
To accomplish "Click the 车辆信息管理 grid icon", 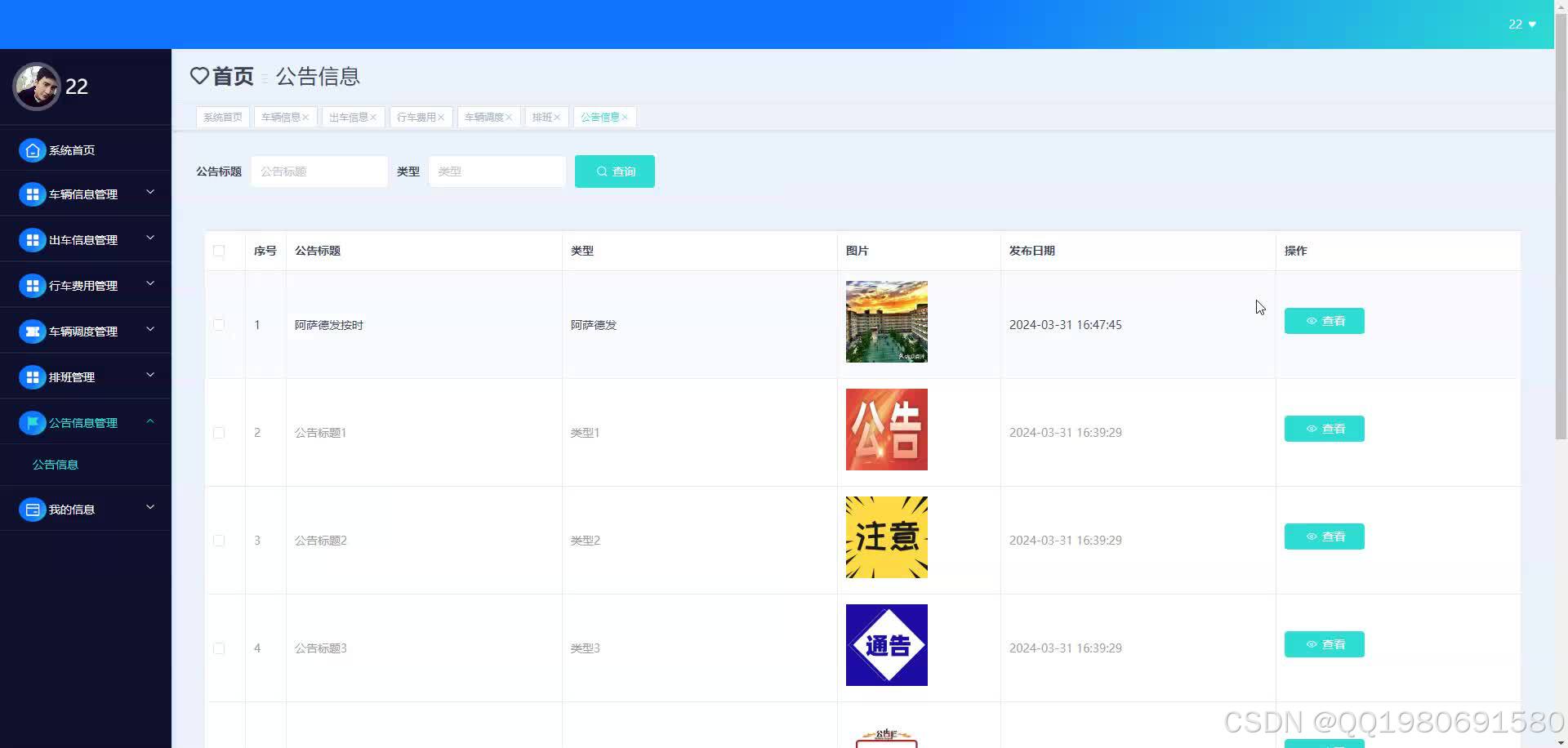I will [x=32, y=194].
